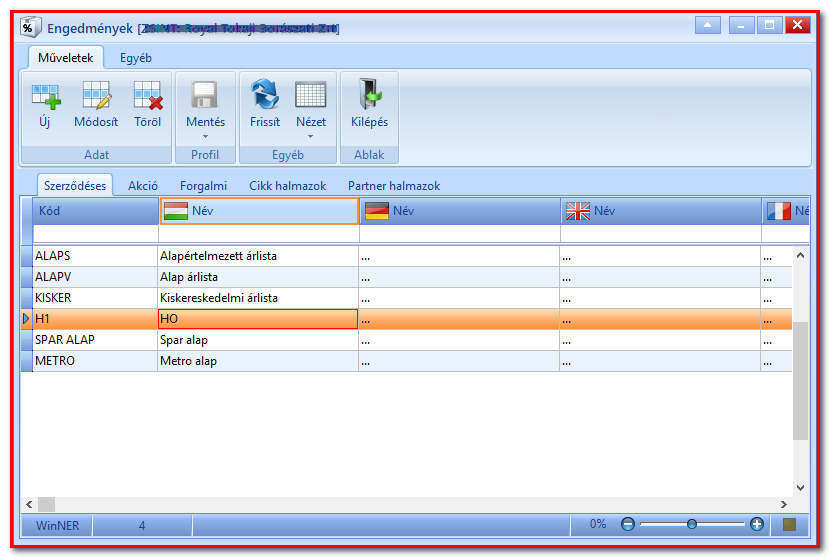831x559 pixels.
Task: Expand the Nézet dropdown arrow
Action: point(311,137)
